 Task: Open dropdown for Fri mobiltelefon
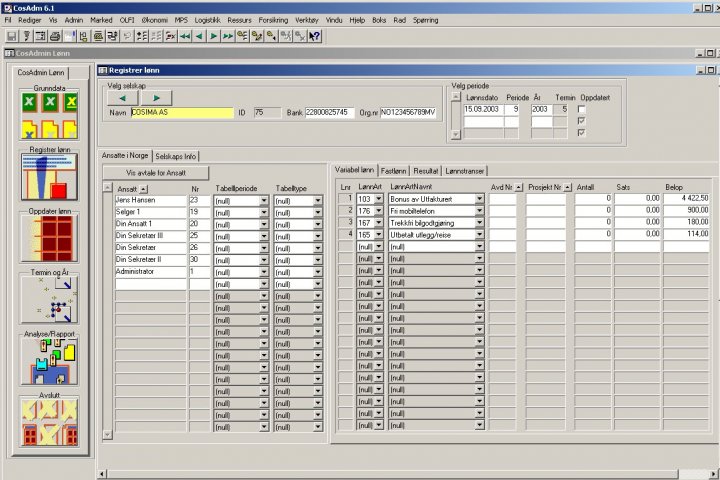click(x=479, y=211)
